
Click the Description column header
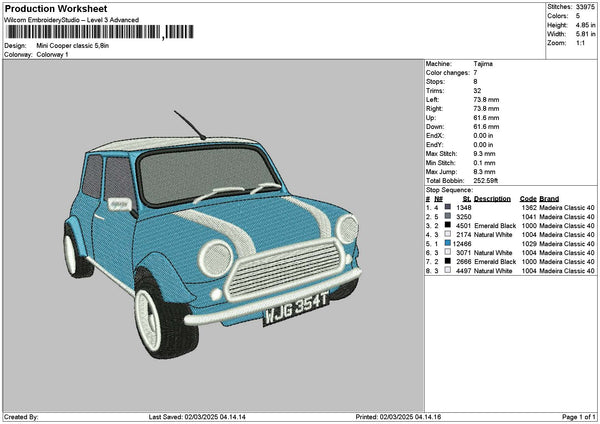coord(492,198)
